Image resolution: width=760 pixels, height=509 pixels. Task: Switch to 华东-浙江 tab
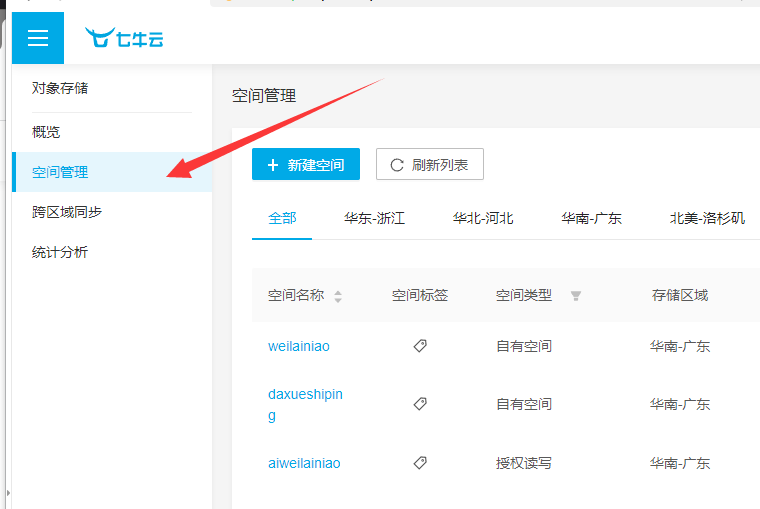coord(375,218)
